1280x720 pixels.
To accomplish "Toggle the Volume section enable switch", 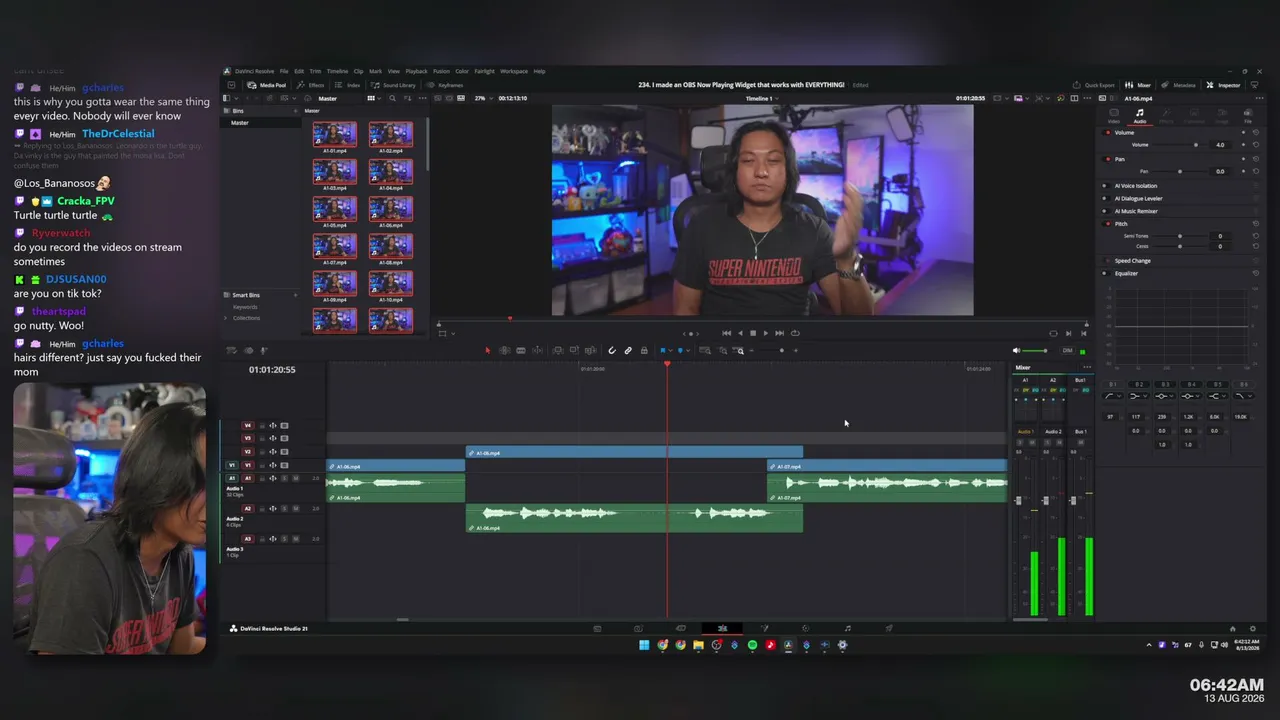I will point(1108,132).
